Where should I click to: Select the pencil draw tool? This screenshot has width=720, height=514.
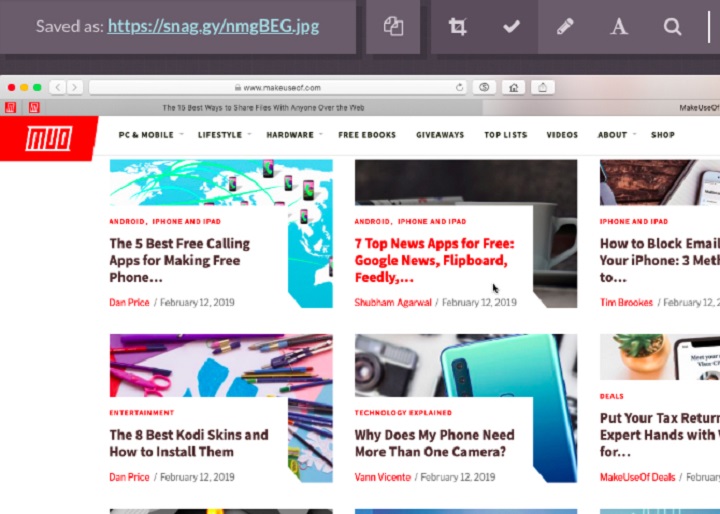(565, 27)
